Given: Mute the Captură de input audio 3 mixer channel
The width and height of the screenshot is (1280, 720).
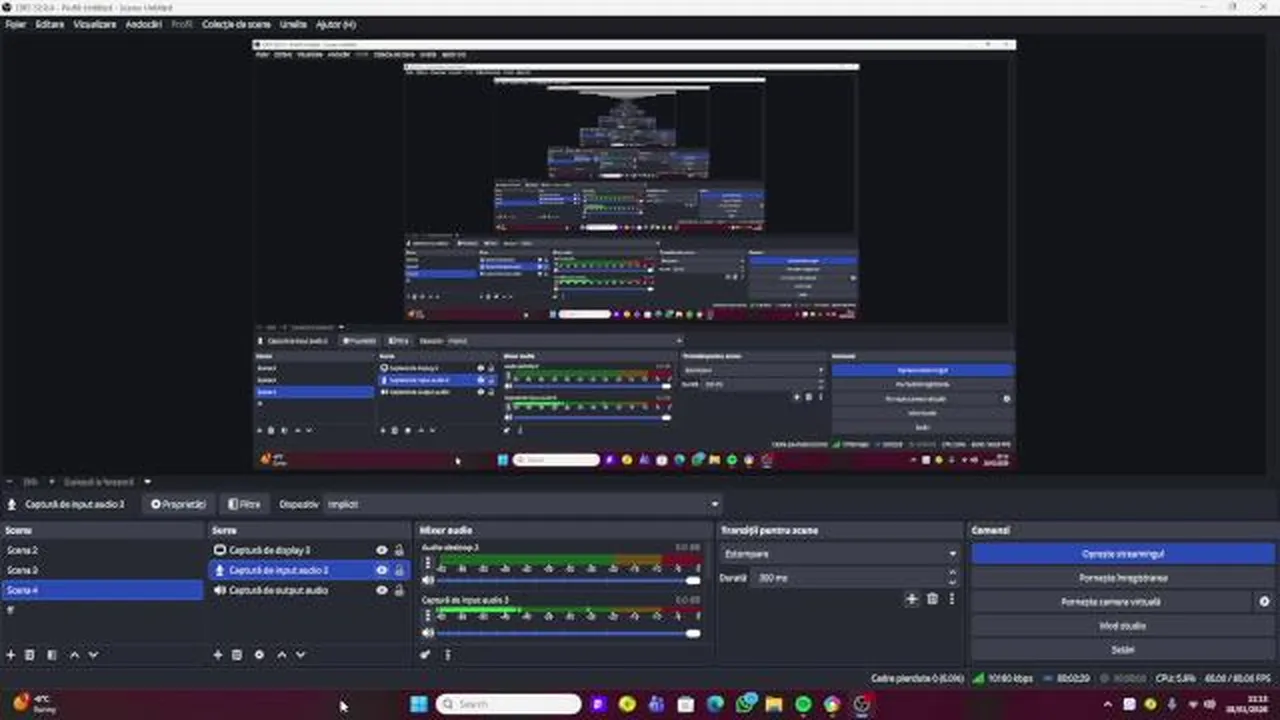Looking at the screenshot, I should pyautogui.click(x=428, y=633).
